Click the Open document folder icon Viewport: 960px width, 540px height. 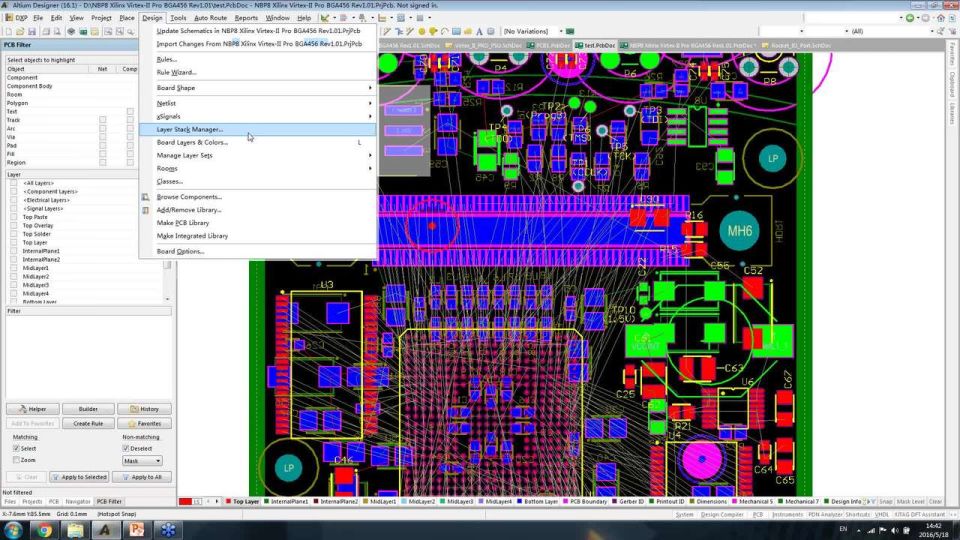[20, 31]
